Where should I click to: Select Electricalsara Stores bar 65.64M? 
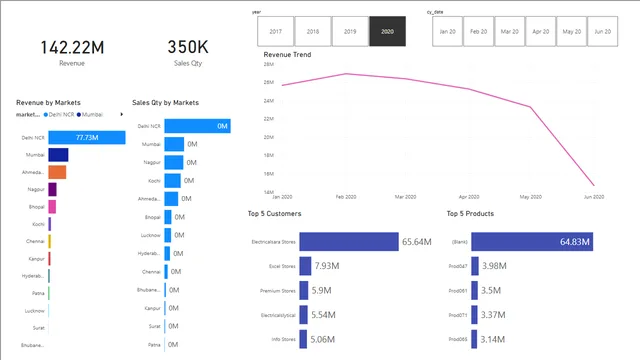tap(349, 242)
